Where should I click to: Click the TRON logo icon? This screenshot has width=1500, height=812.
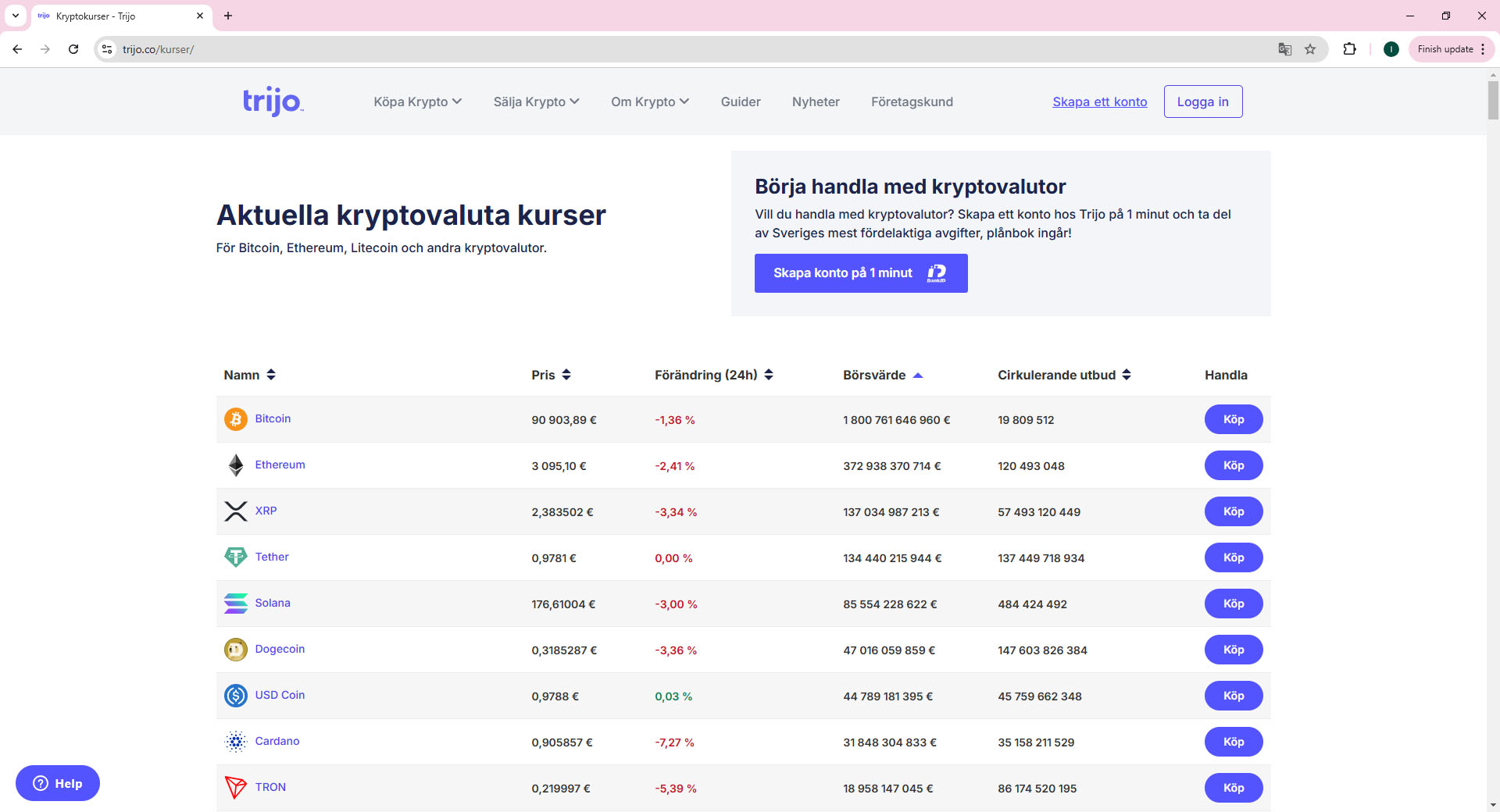pos(235,788)
